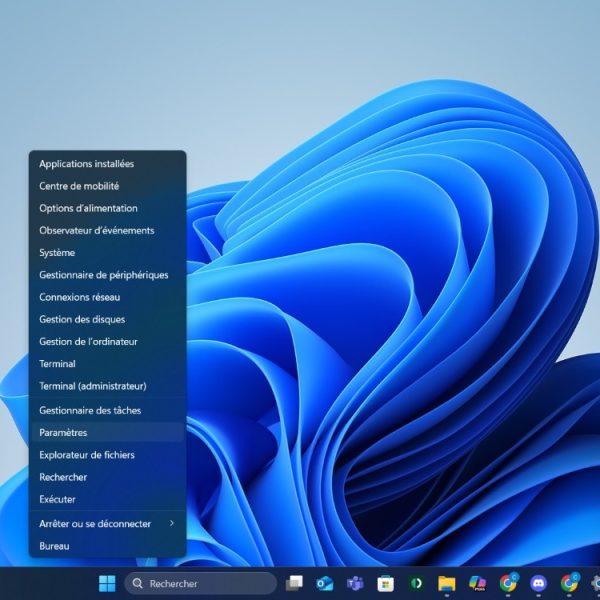This screenshot has height=600, width=600.
Task: Choose Exécuter from the menu
Action: click(x=108, y=499)
